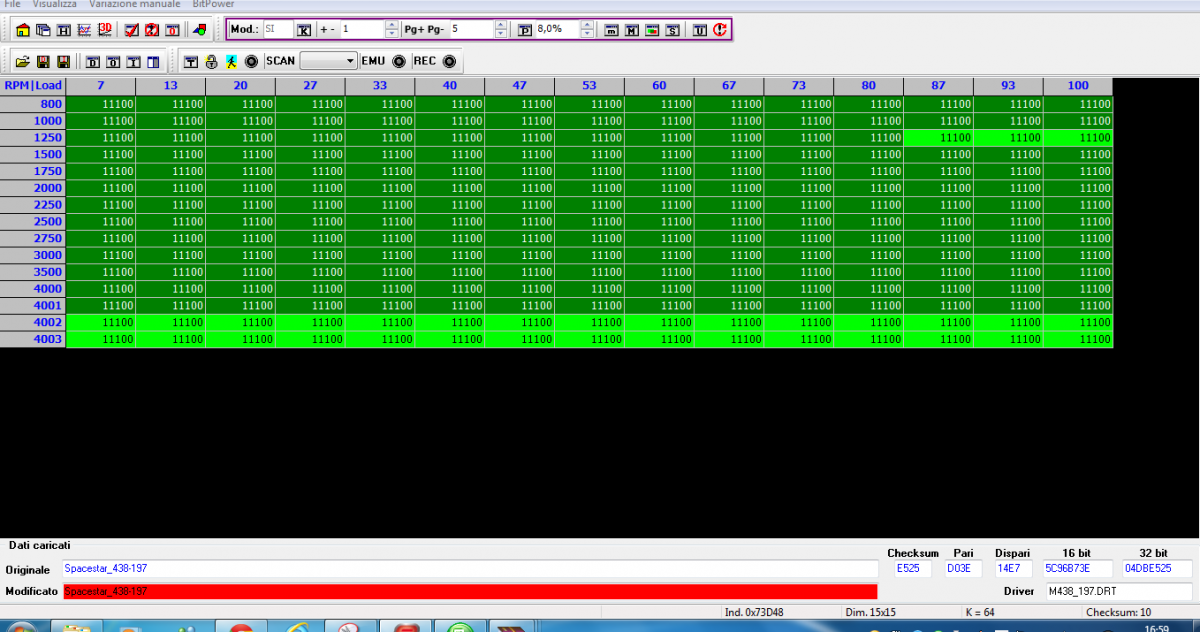Click the red zero icon in top toolbar
This screenshot has width=1200, height=632.
[x=172, y=30]
